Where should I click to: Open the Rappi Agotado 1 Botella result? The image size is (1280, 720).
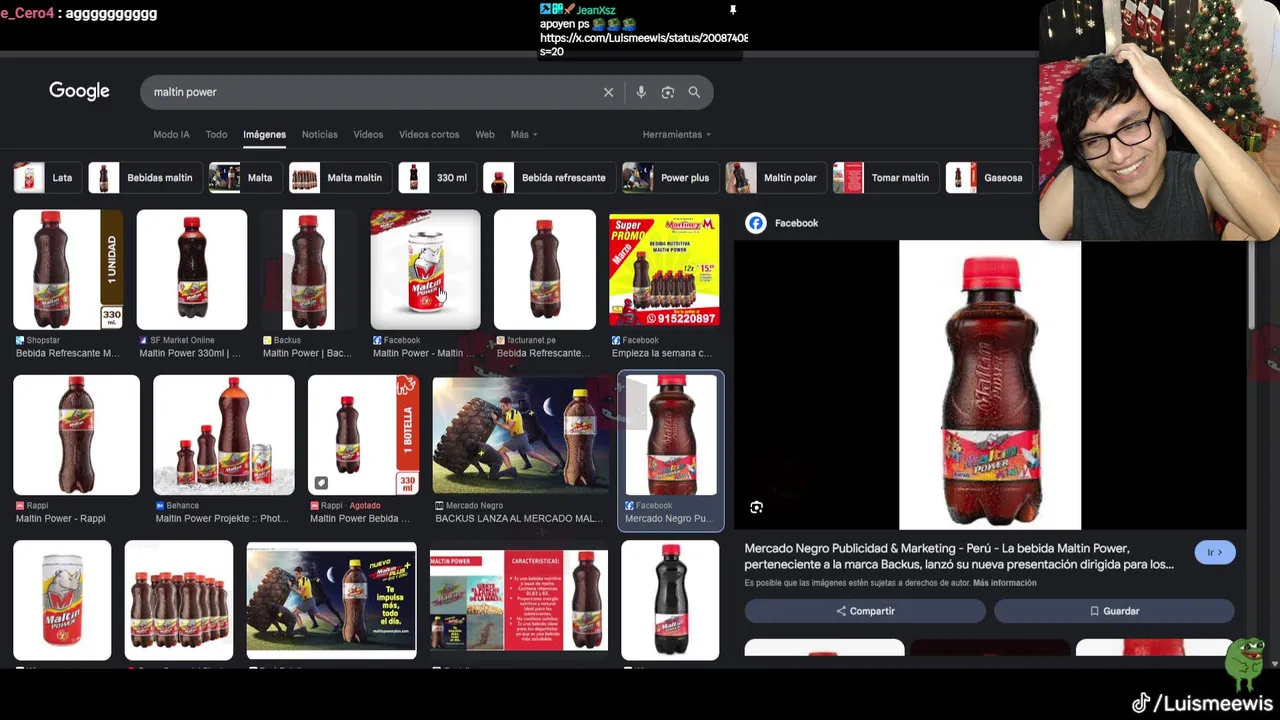click(x=363, y=435)
